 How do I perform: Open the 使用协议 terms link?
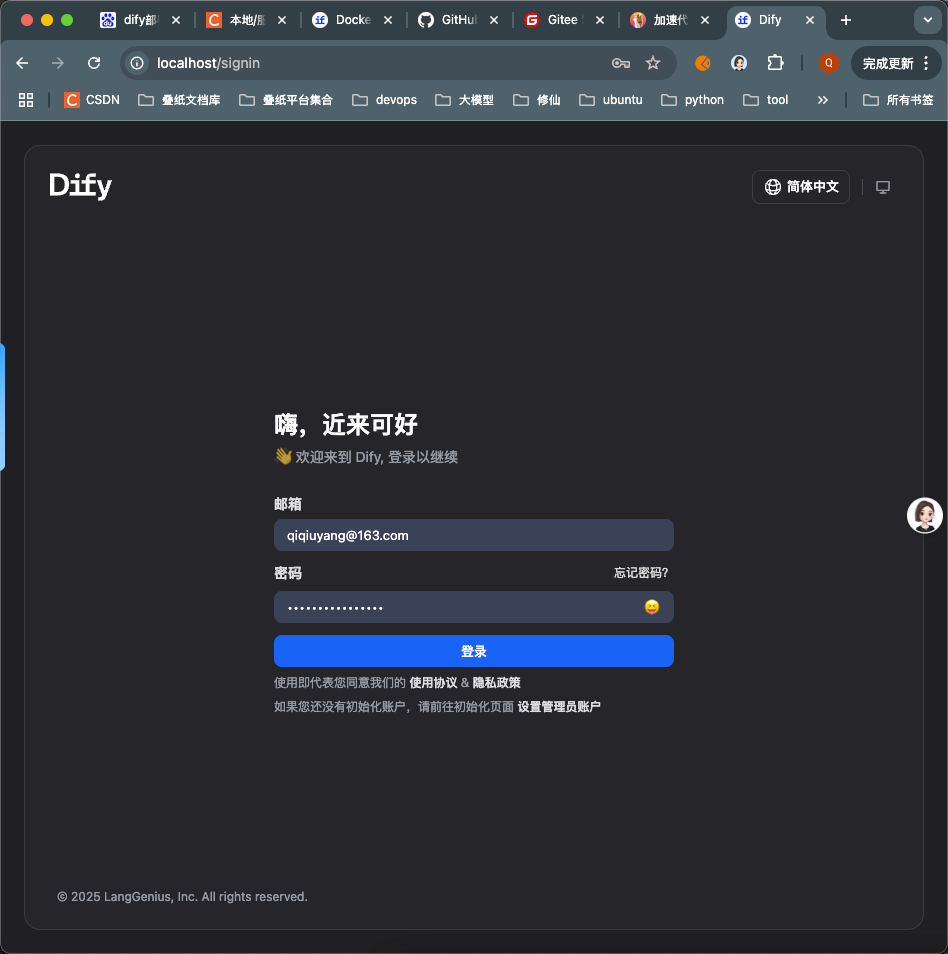coord(433,683)
